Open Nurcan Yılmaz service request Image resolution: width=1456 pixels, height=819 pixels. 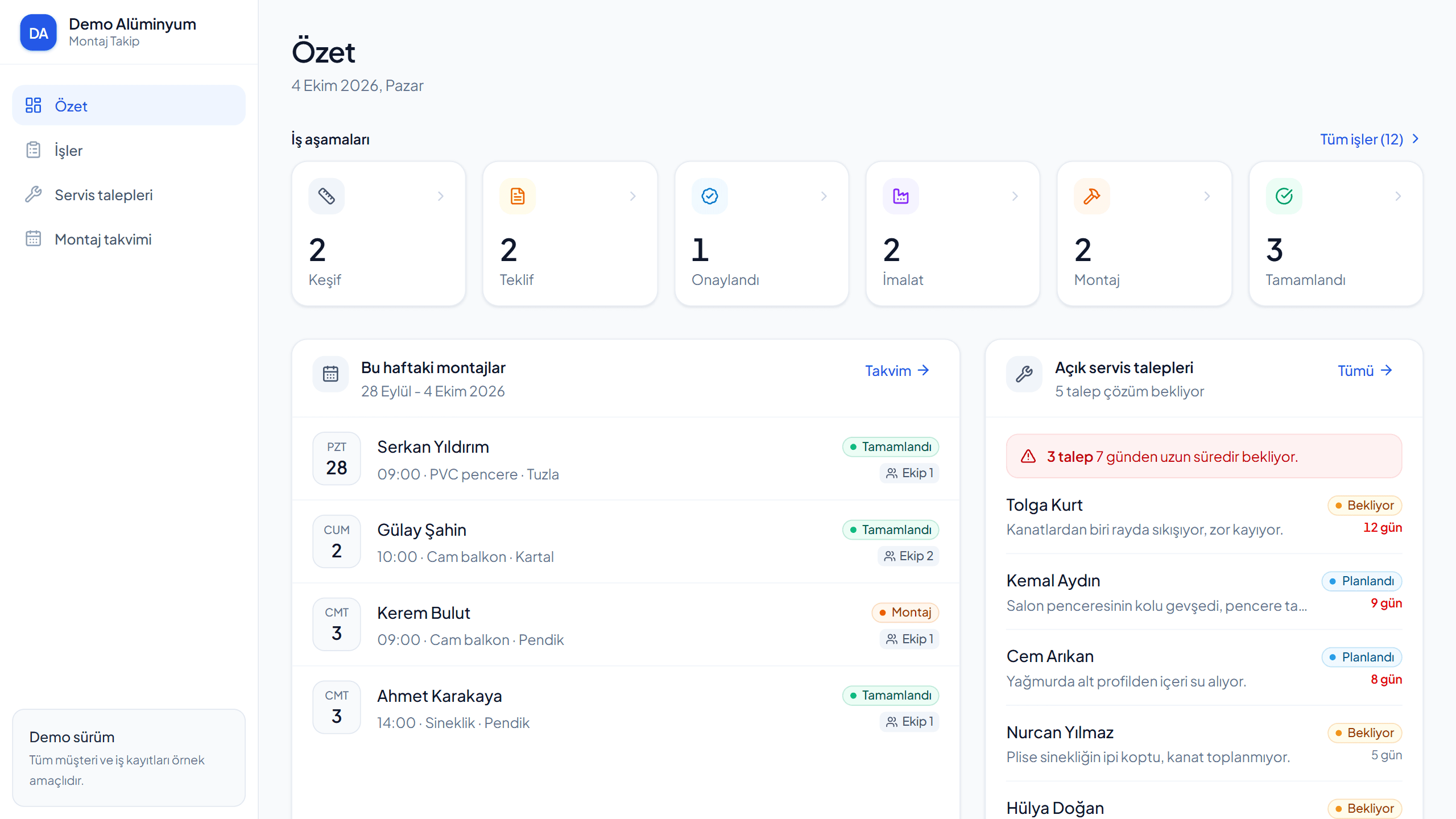[x=1204, y=744]
